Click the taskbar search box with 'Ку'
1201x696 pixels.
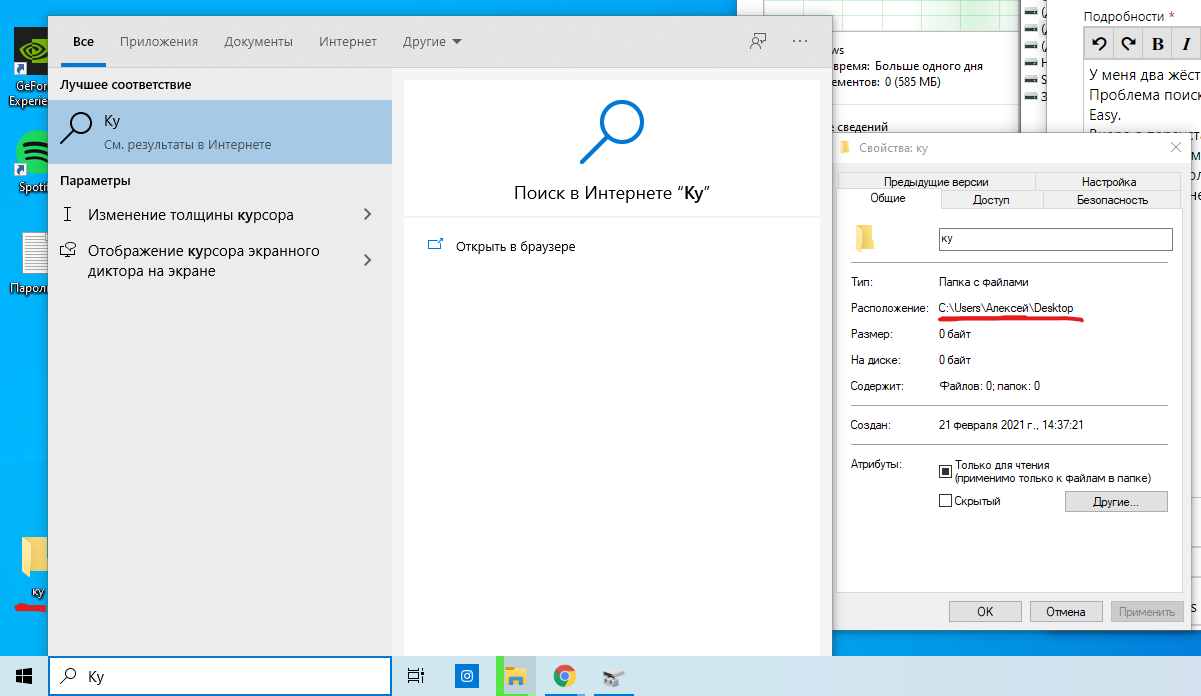point(220,676)
